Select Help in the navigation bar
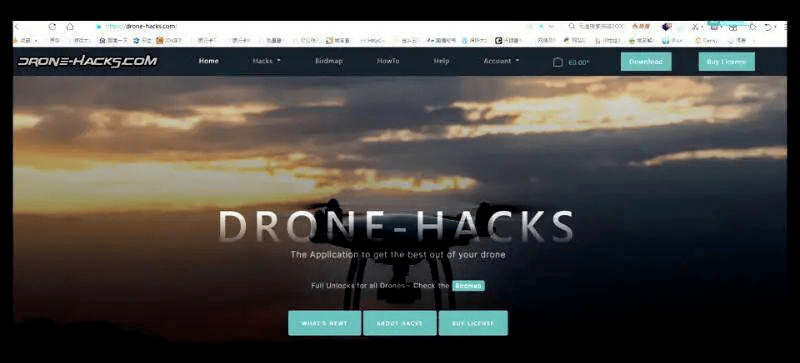This screenshot has width=800, height=363. click(x=441, y=61)
